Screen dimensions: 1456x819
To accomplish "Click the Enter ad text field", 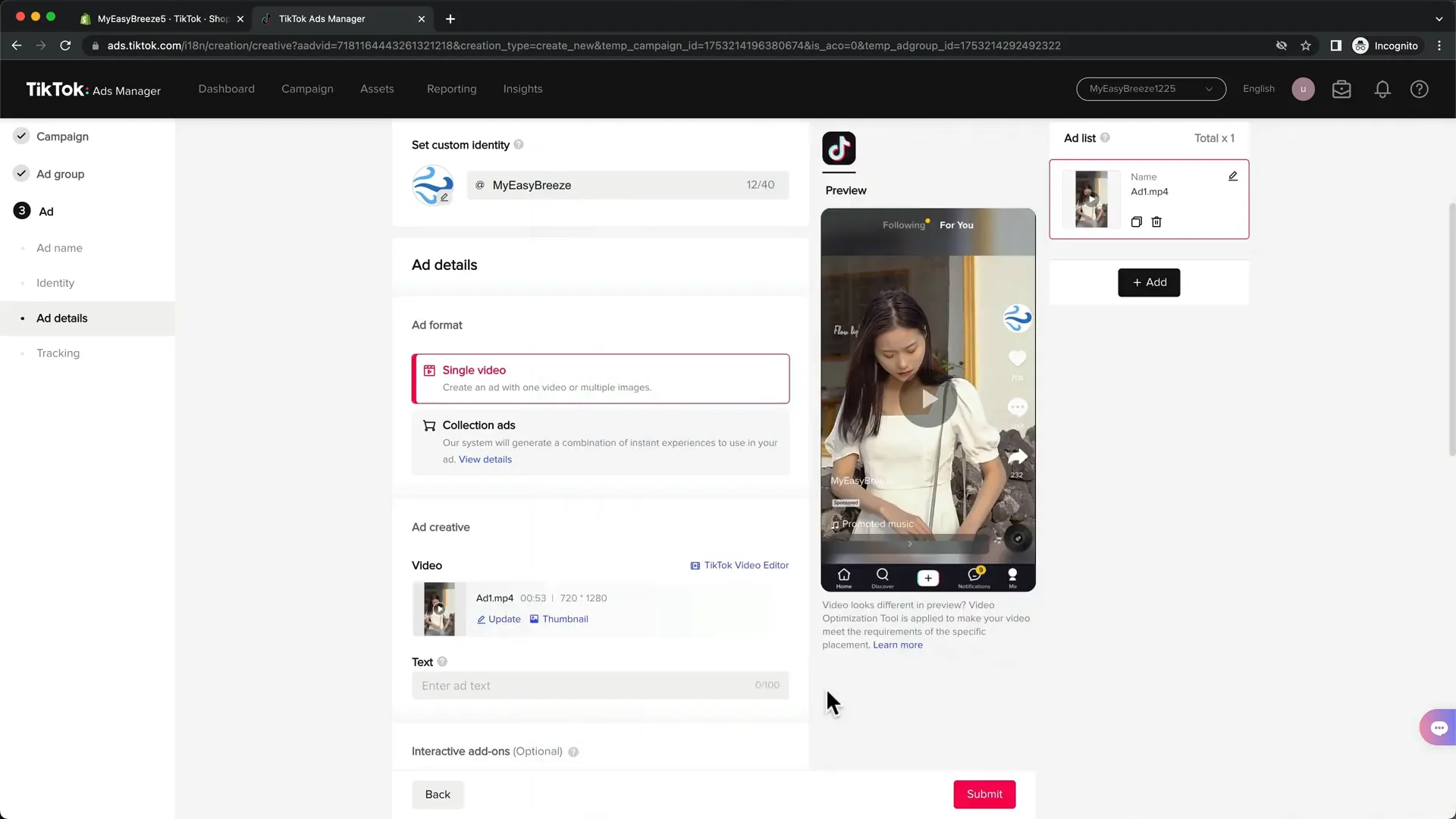I will tap(601, 686).
